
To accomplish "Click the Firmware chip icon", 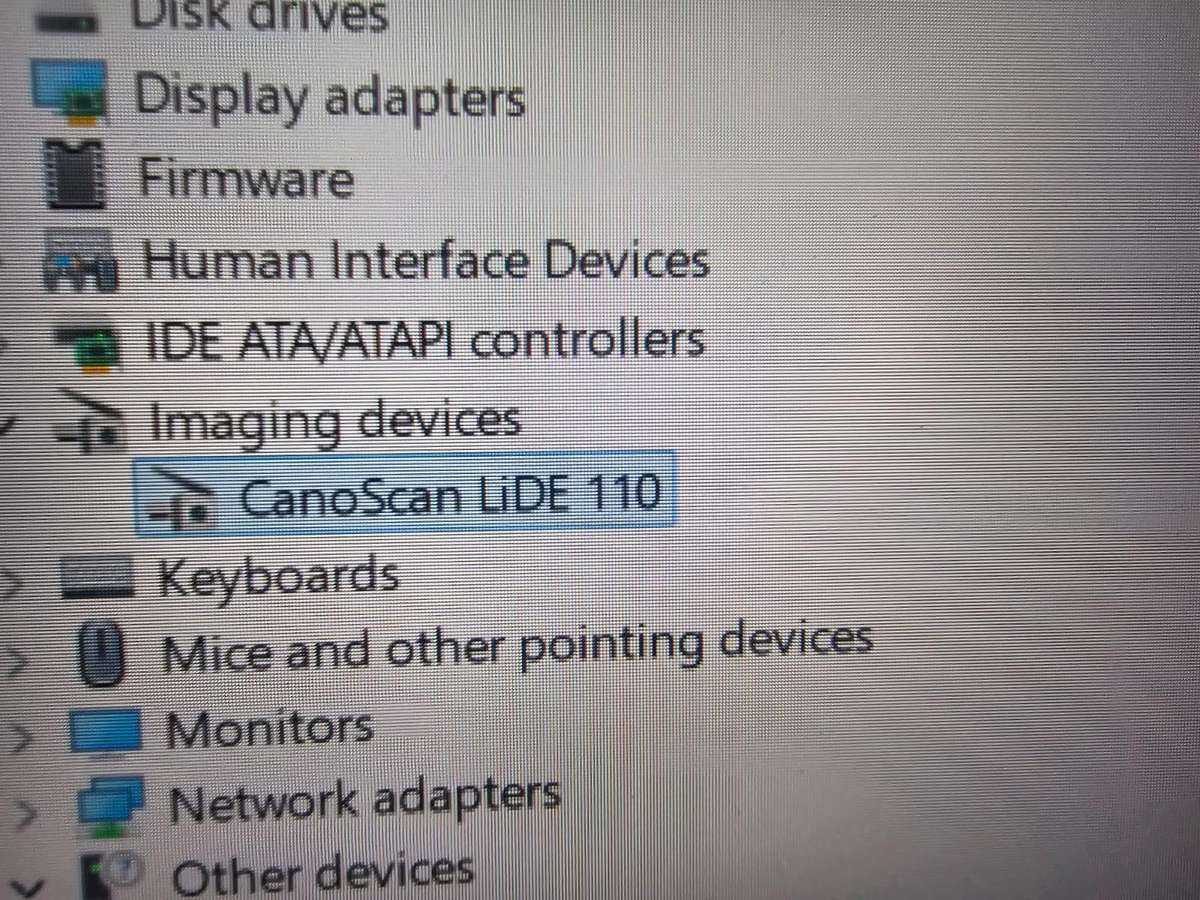I will tap(75, 175).
